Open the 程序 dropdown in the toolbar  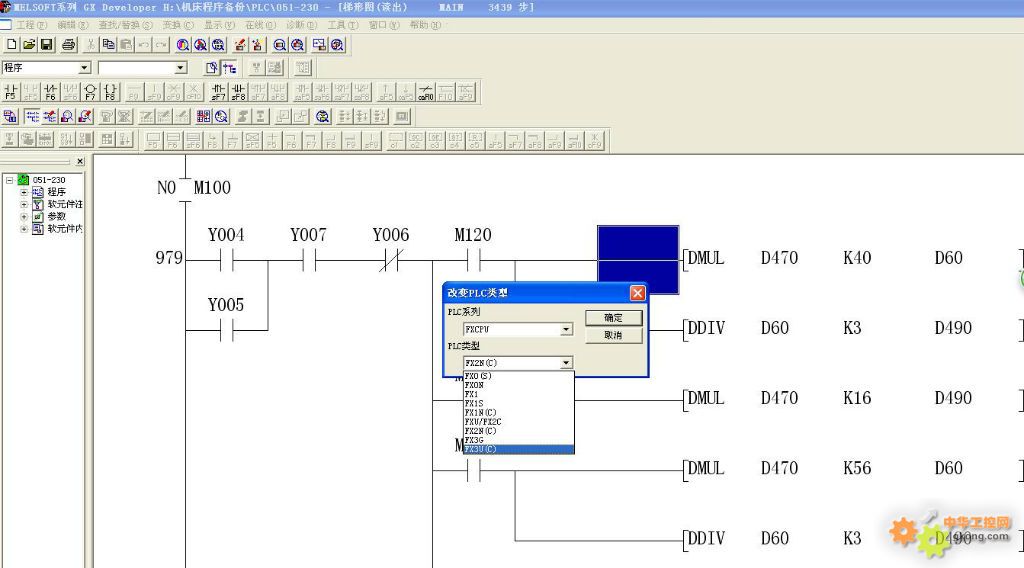[84, 68]
